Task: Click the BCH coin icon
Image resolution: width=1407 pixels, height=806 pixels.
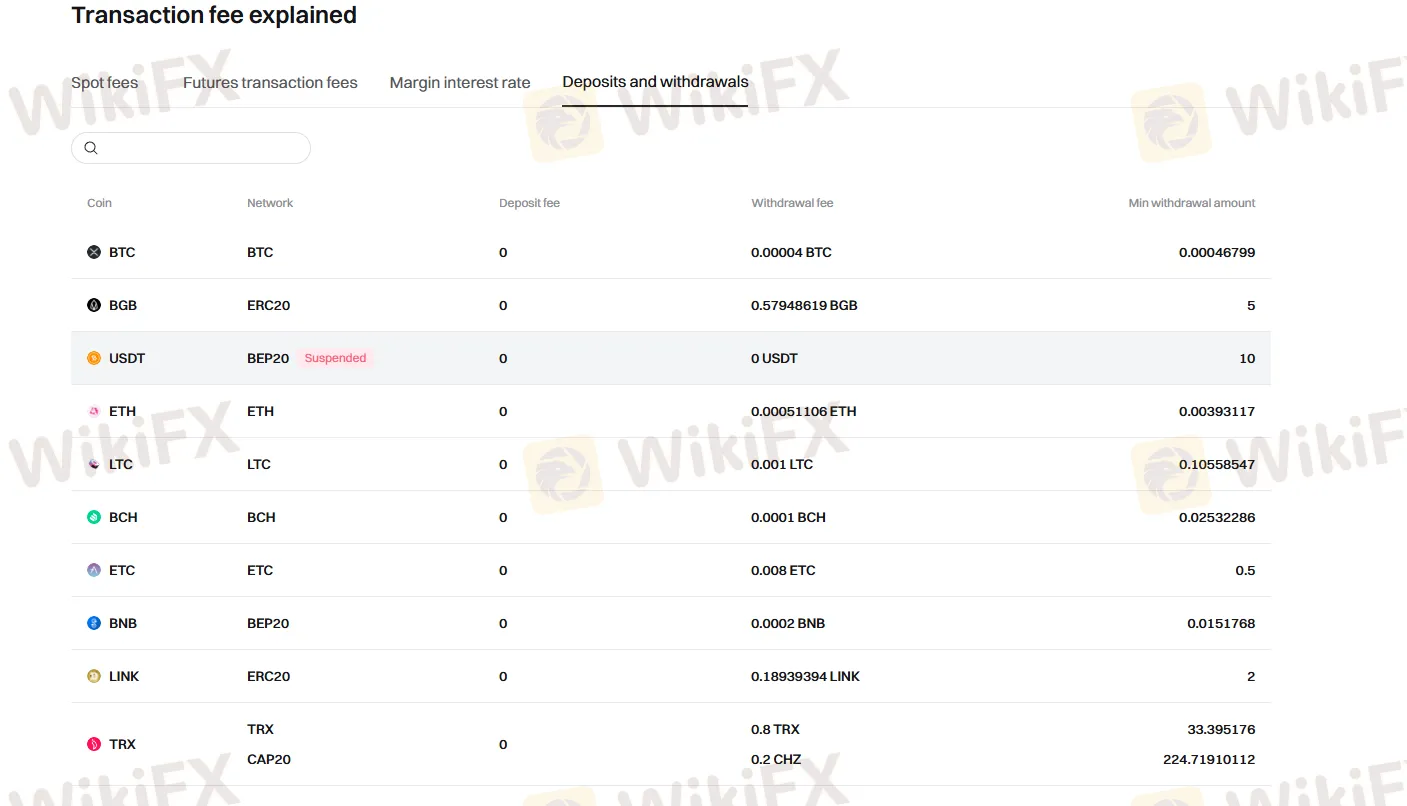Action: pos(94,518)
